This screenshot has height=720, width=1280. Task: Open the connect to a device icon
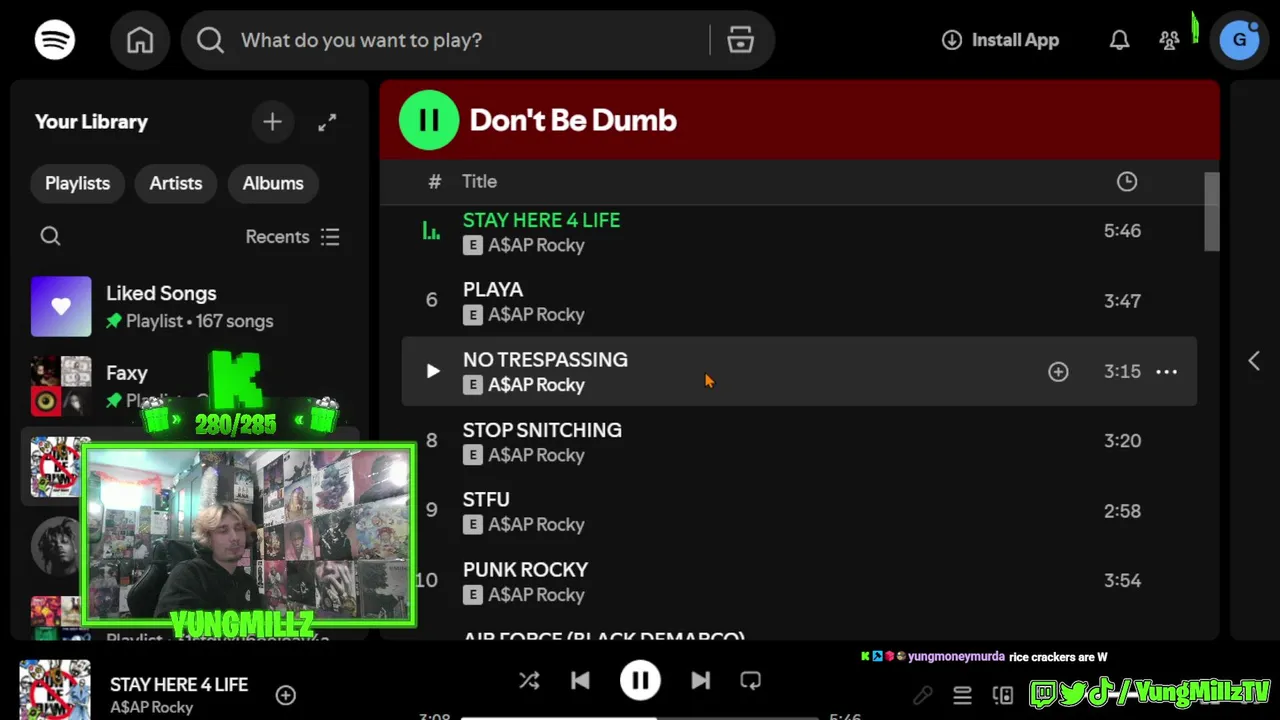(1003, 695)
